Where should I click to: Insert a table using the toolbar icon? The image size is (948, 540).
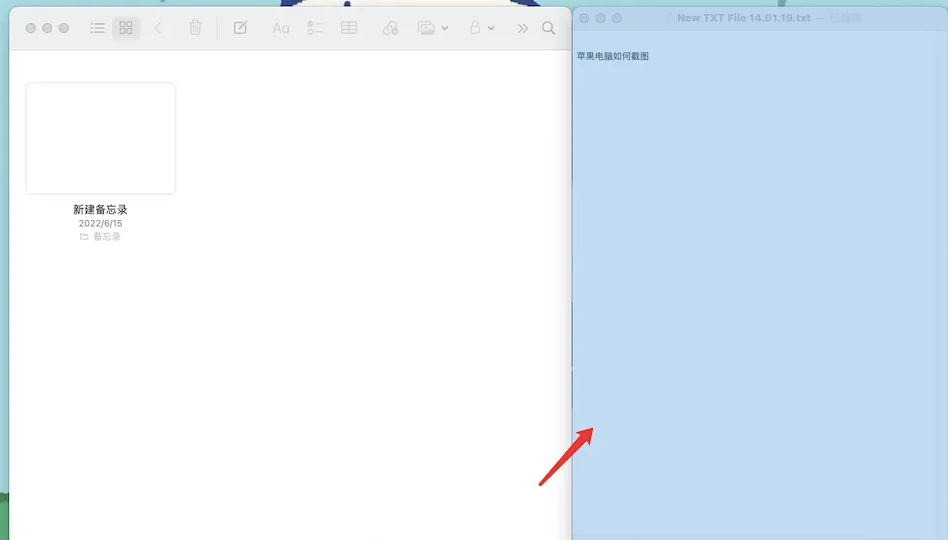click(x=349, y=28)
